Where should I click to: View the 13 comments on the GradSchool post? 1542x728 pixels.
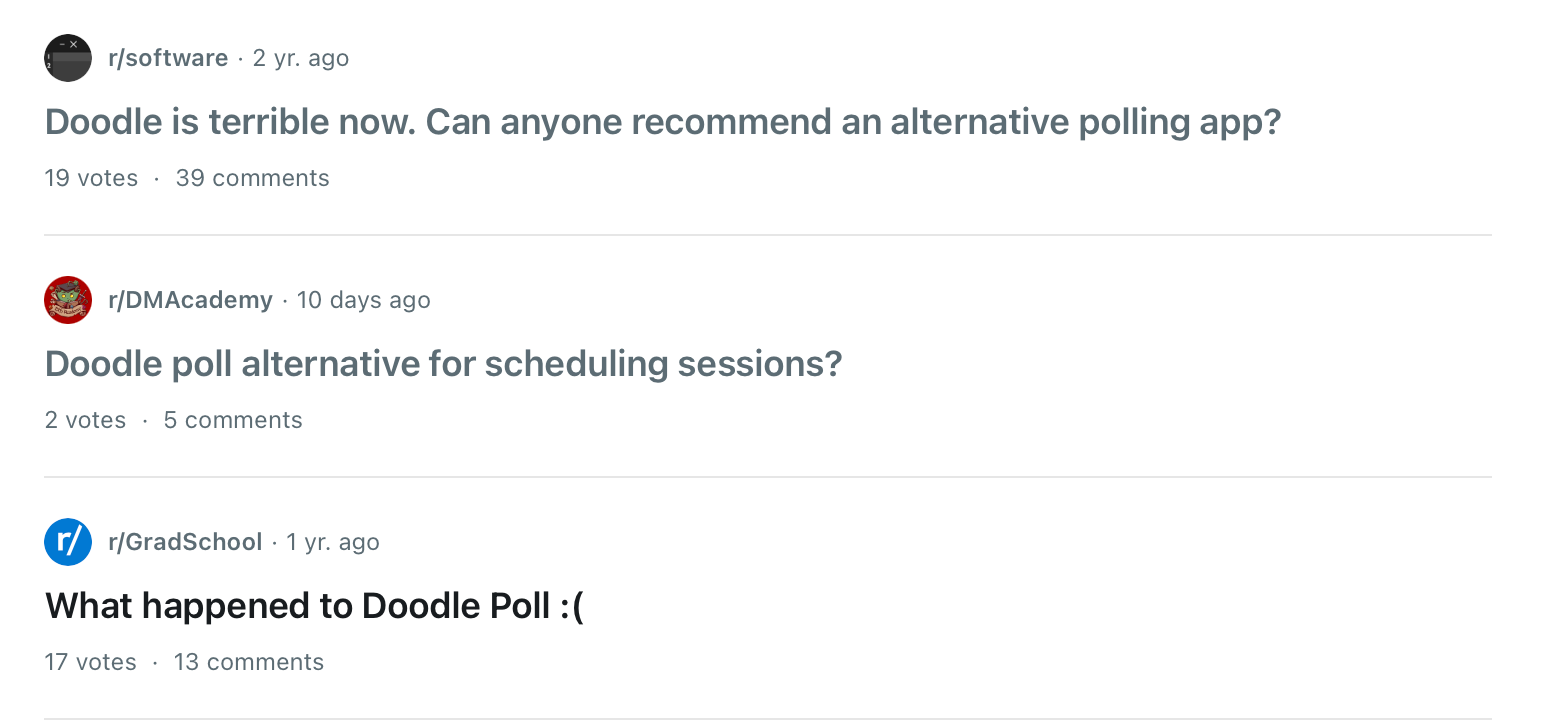click(248, 661)
